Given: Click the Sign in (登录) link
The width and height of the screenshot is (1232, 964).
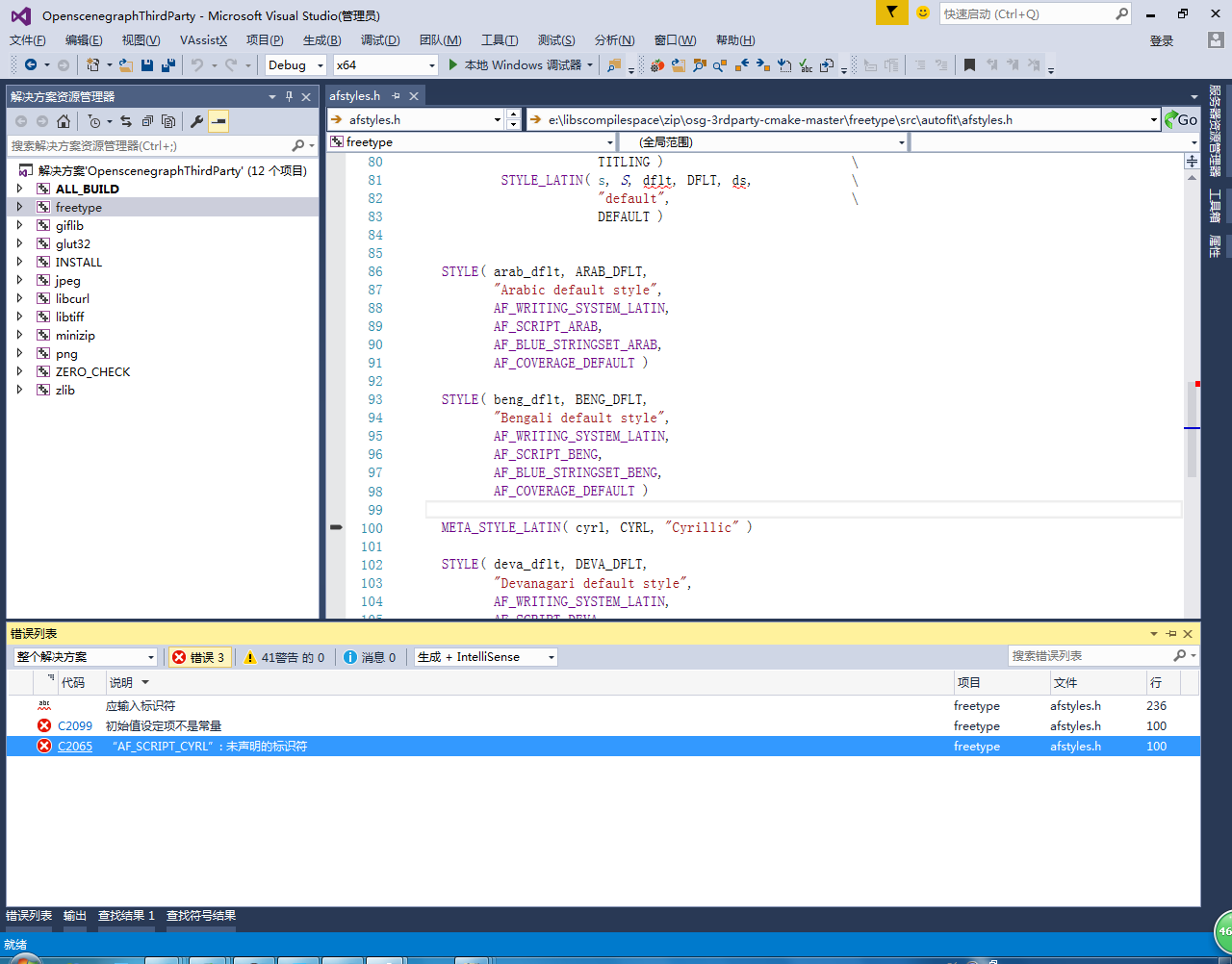Looking at the screenshot, I should click(x=1162, y=40).
